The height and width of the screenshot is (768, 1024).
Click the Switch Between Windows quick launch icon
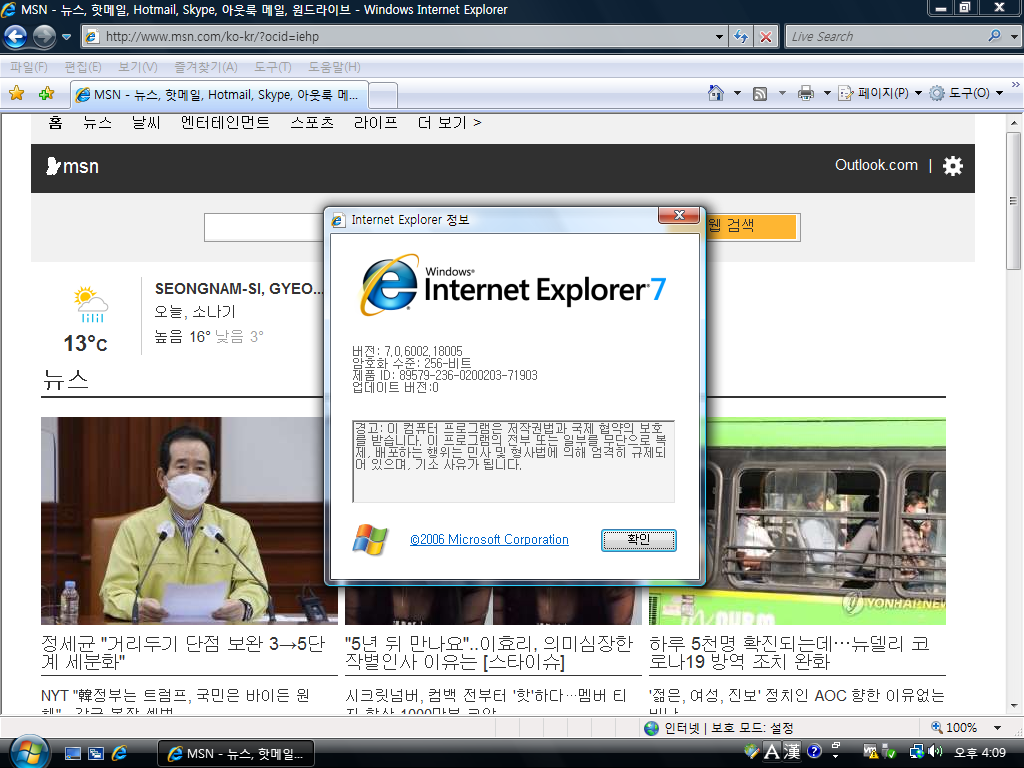pyautogui.click(x=96, y=753)
